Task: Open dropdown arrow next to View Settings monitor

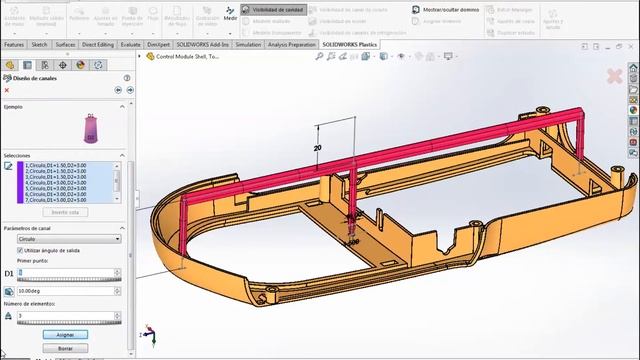Action: pyautogui.click(x=456, y=57)
